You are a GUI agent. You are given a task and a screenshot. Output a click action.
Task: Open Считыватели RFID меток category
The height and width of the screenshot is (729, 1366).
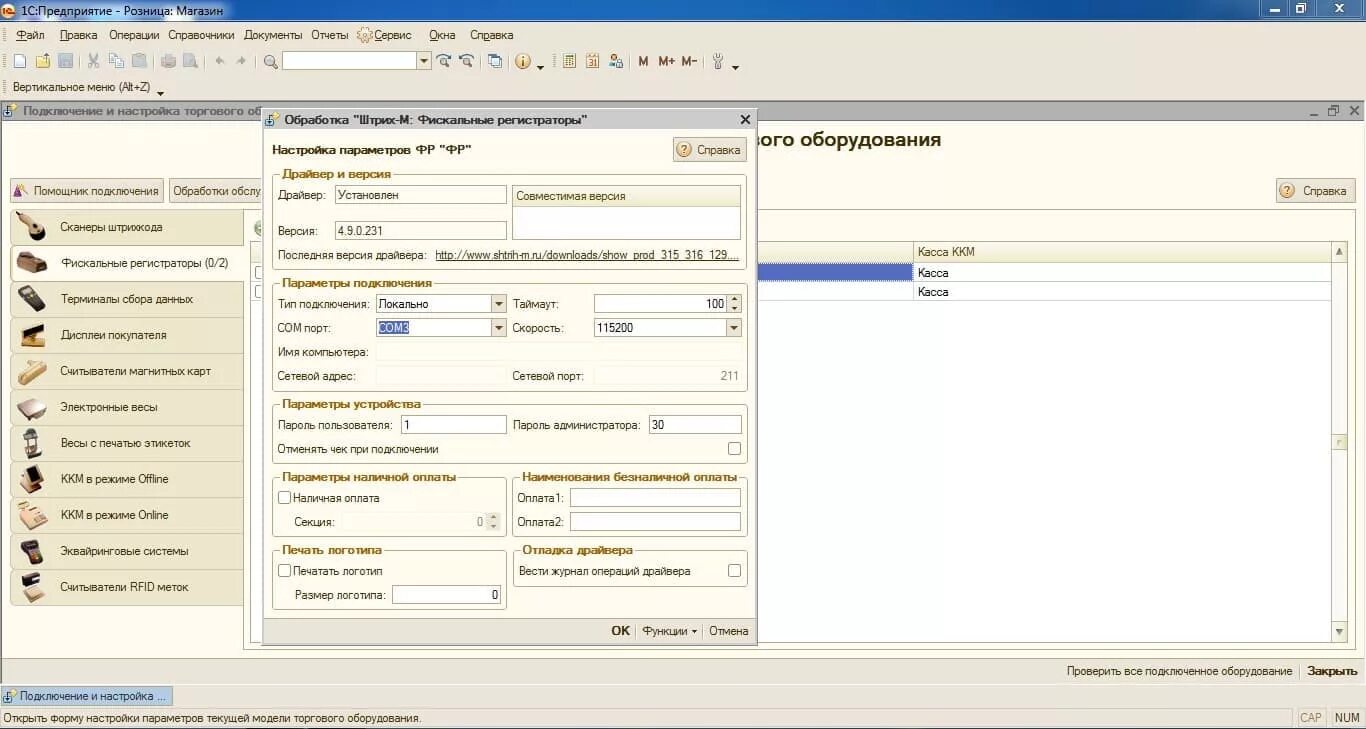pos(127,587)
